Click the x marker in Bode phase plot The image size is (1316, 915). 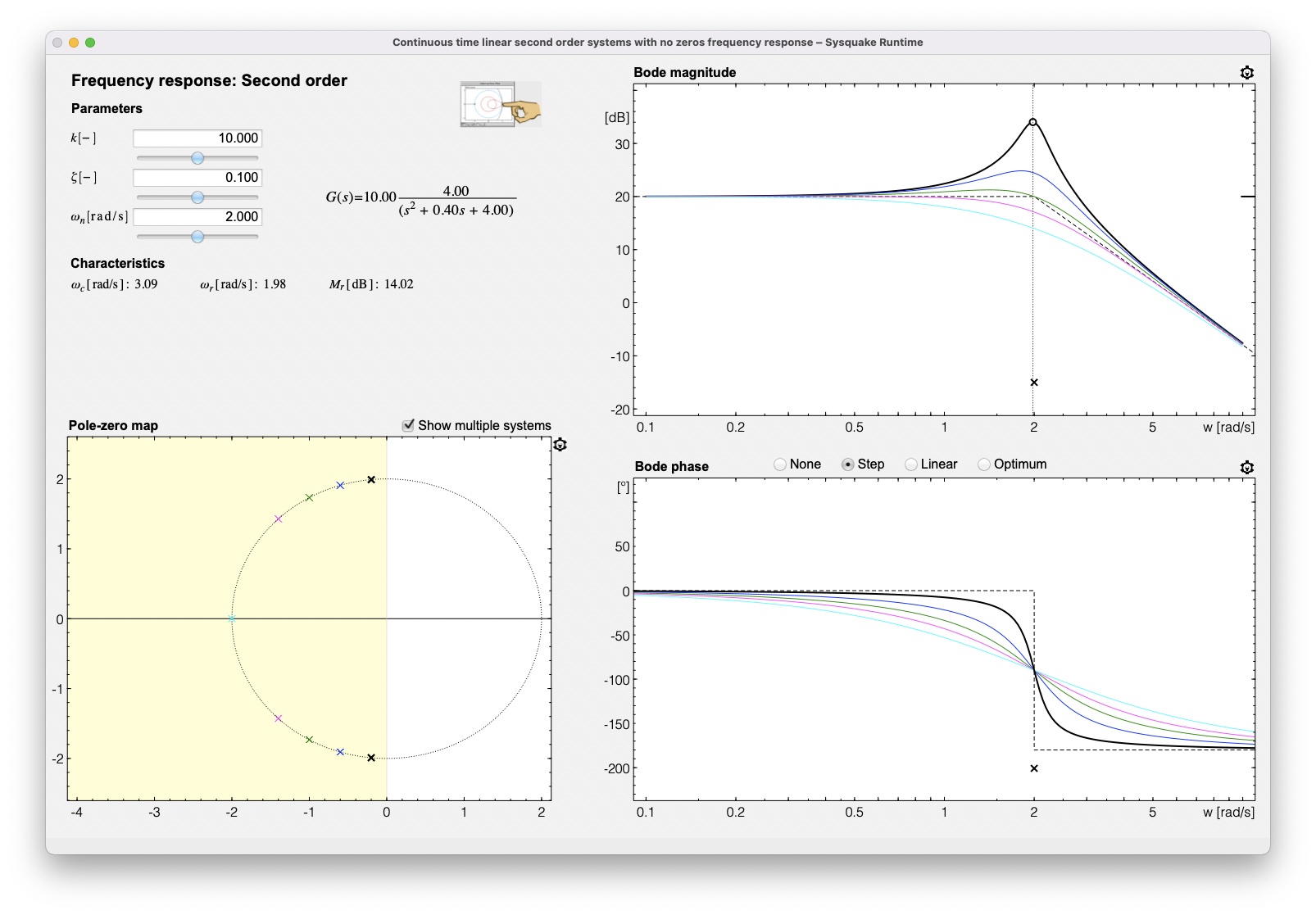pyautogui.click(x=1034, y=768)
